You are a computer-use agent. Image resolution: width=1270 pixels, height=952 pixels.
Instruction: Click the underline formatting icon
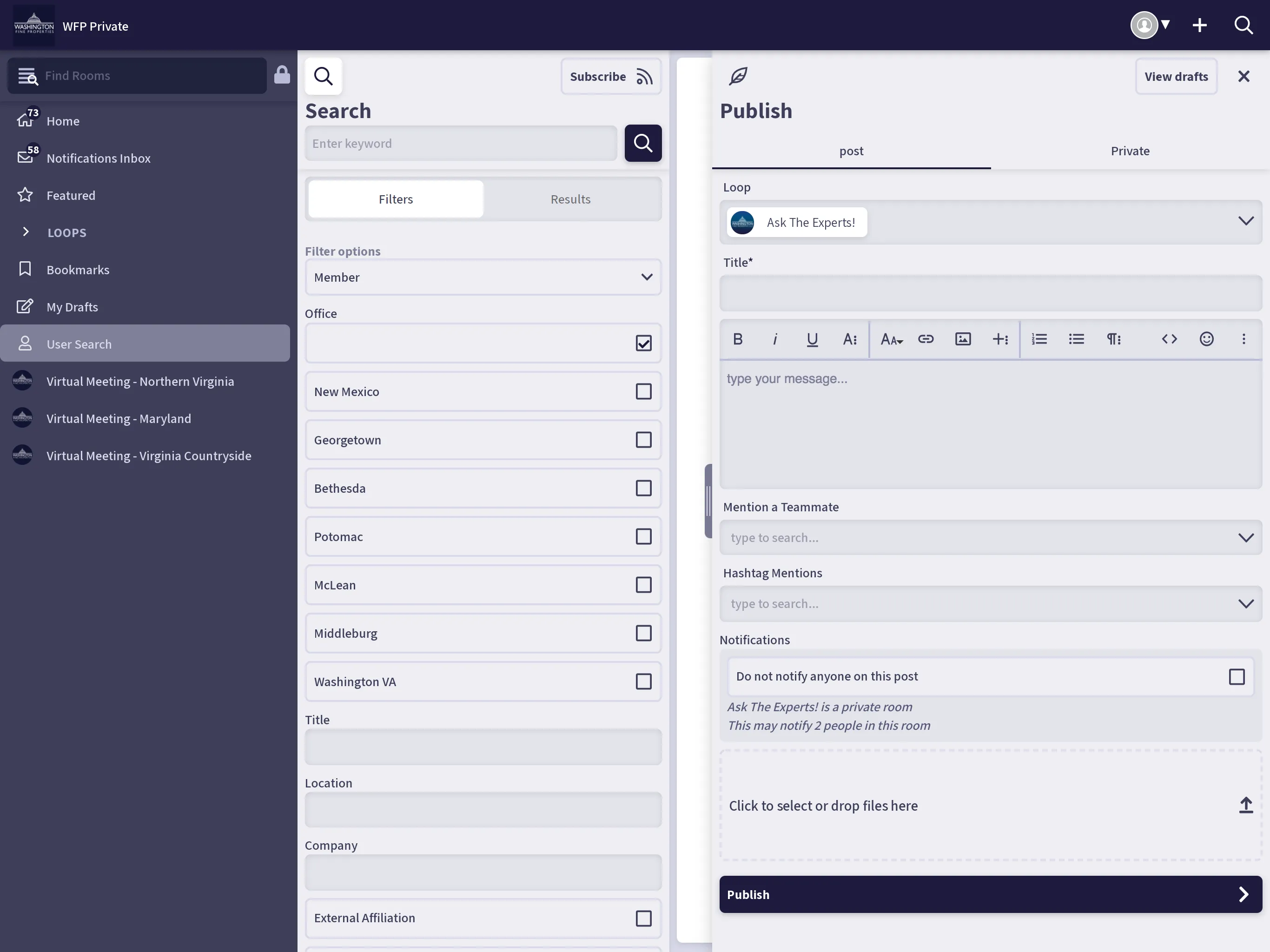pos(812,339)
